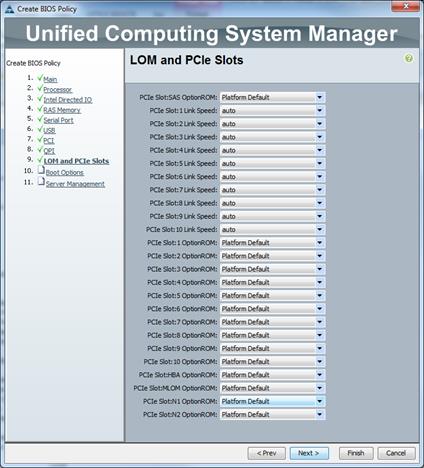Screen dimensions: 424x468
Task: Click the green checkmark next to Main
Action: tap(40, 78)
